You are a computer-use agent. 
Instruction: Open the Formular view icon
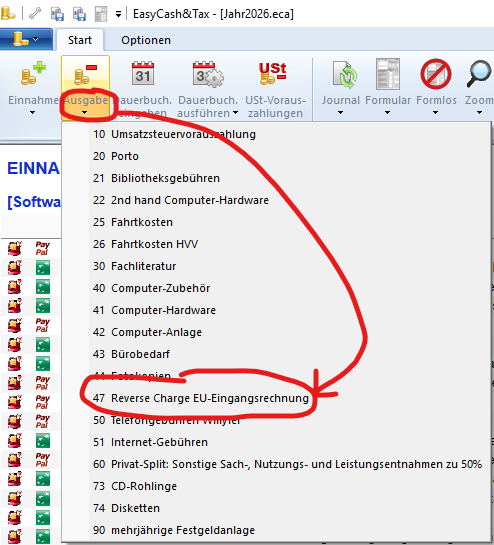[x=388, y=74]
